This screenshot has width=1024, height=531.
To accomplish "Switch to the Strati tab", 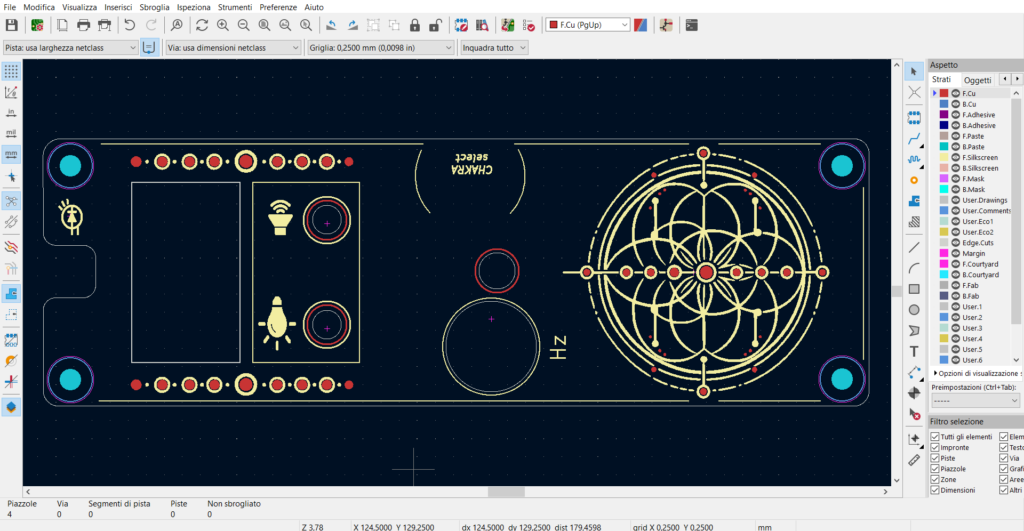I will (x=941, y=79).
